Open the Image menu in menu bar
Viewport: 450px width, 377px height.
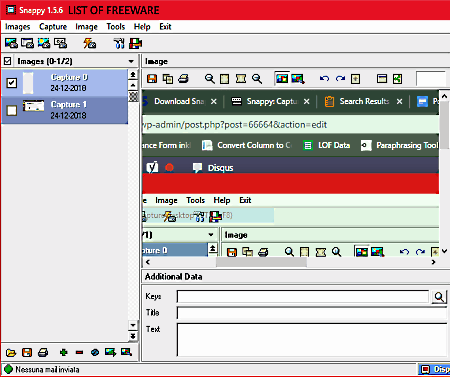pos(86,27)
